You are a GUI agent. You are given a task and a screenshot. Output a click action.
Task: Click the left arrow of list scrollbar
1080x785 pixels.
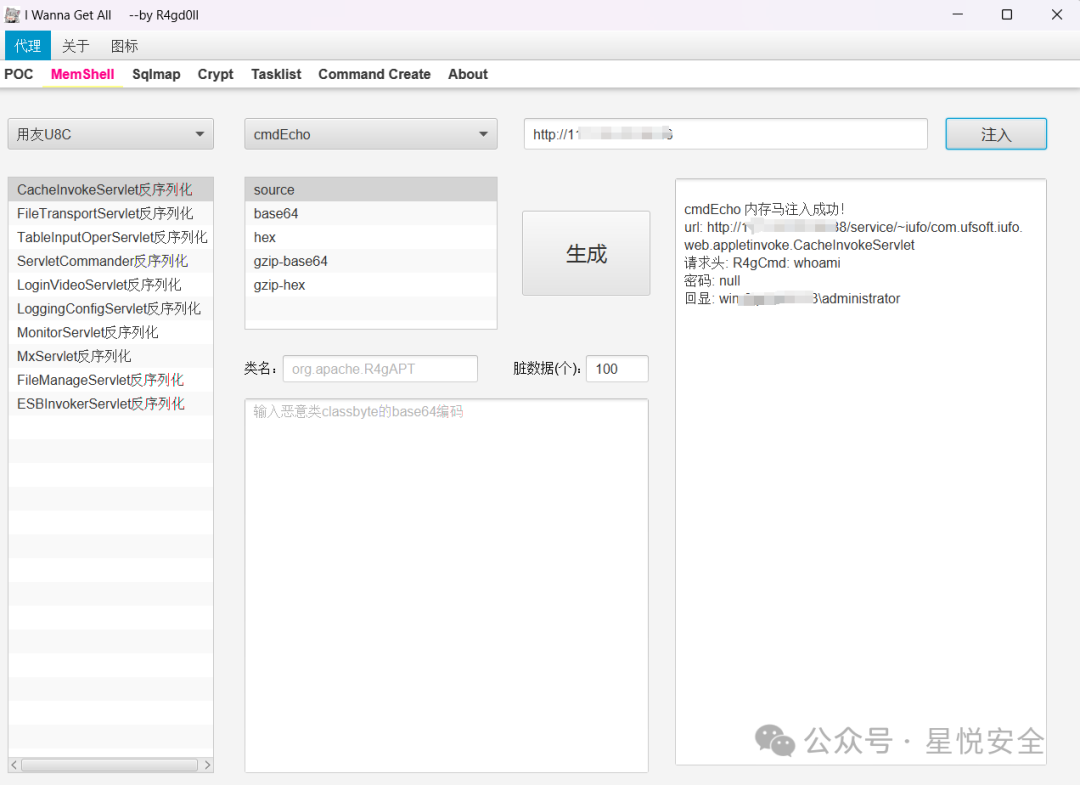click(14, 765)
